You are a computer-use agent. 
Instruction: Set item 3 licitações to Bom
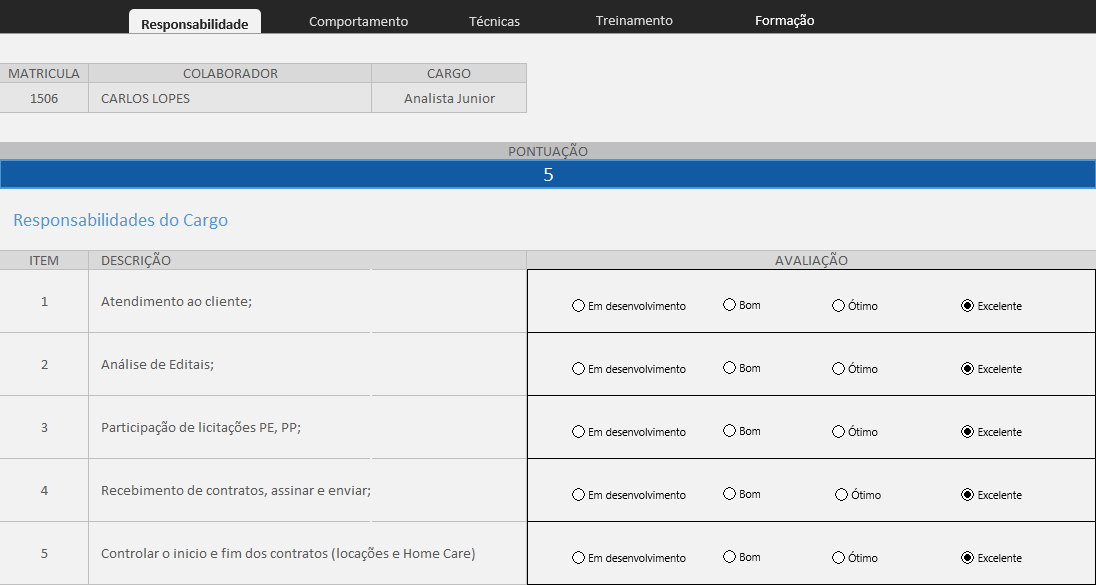729,431
